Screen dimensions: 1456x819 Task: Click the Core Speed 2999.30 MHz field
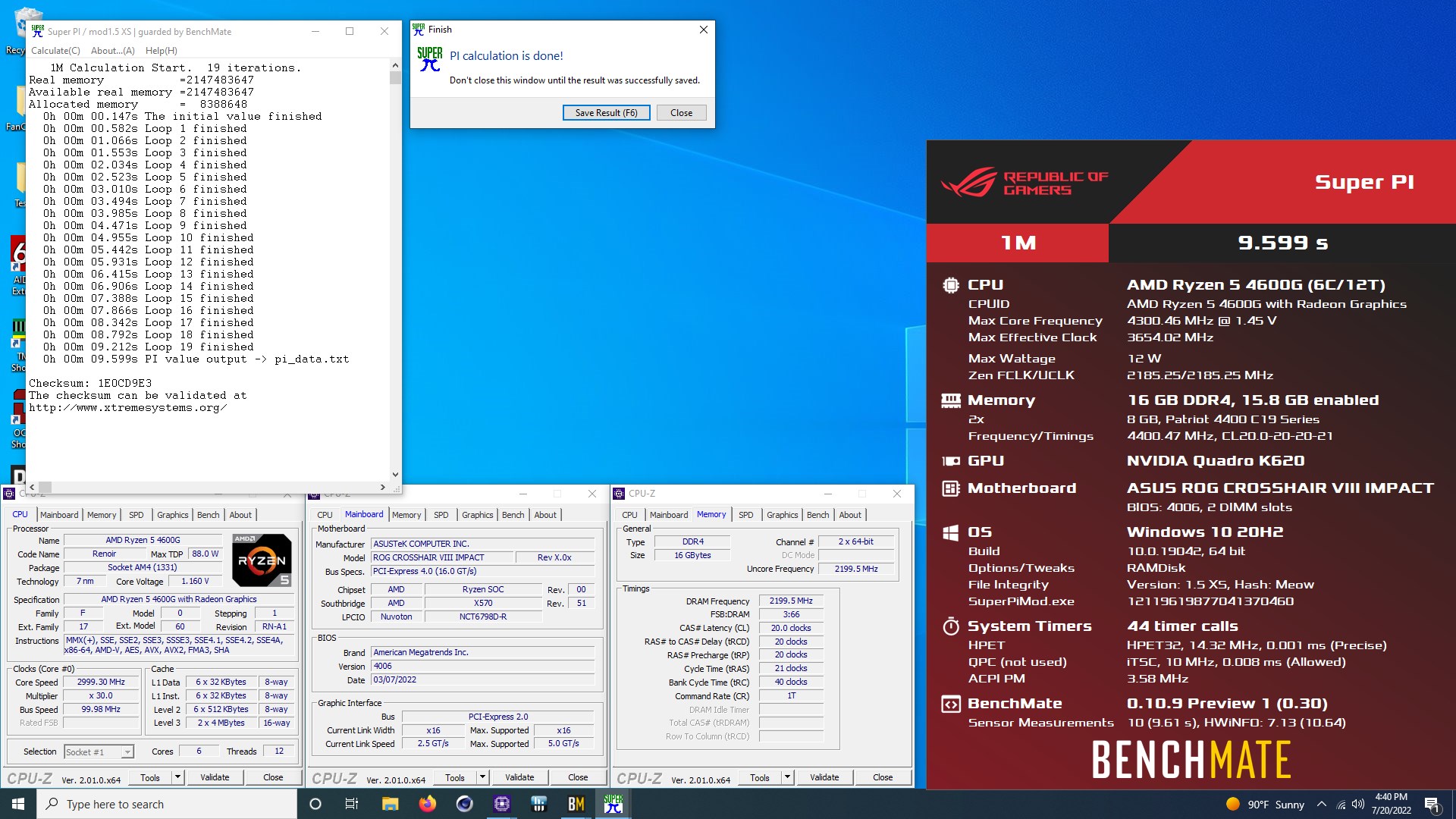(x=101, y=682)
